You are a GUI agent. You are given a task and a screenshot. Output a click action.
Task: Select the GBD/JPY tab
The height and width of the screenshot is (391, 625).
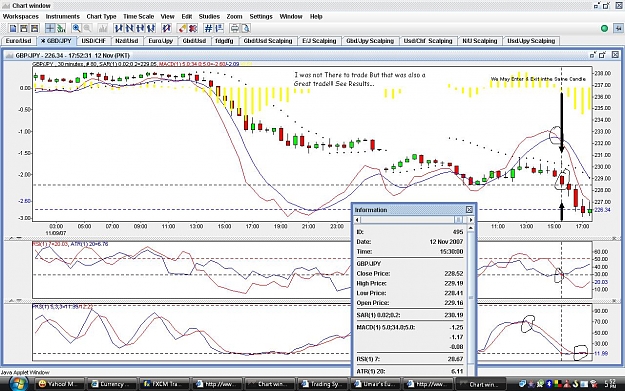pos(56,41)
